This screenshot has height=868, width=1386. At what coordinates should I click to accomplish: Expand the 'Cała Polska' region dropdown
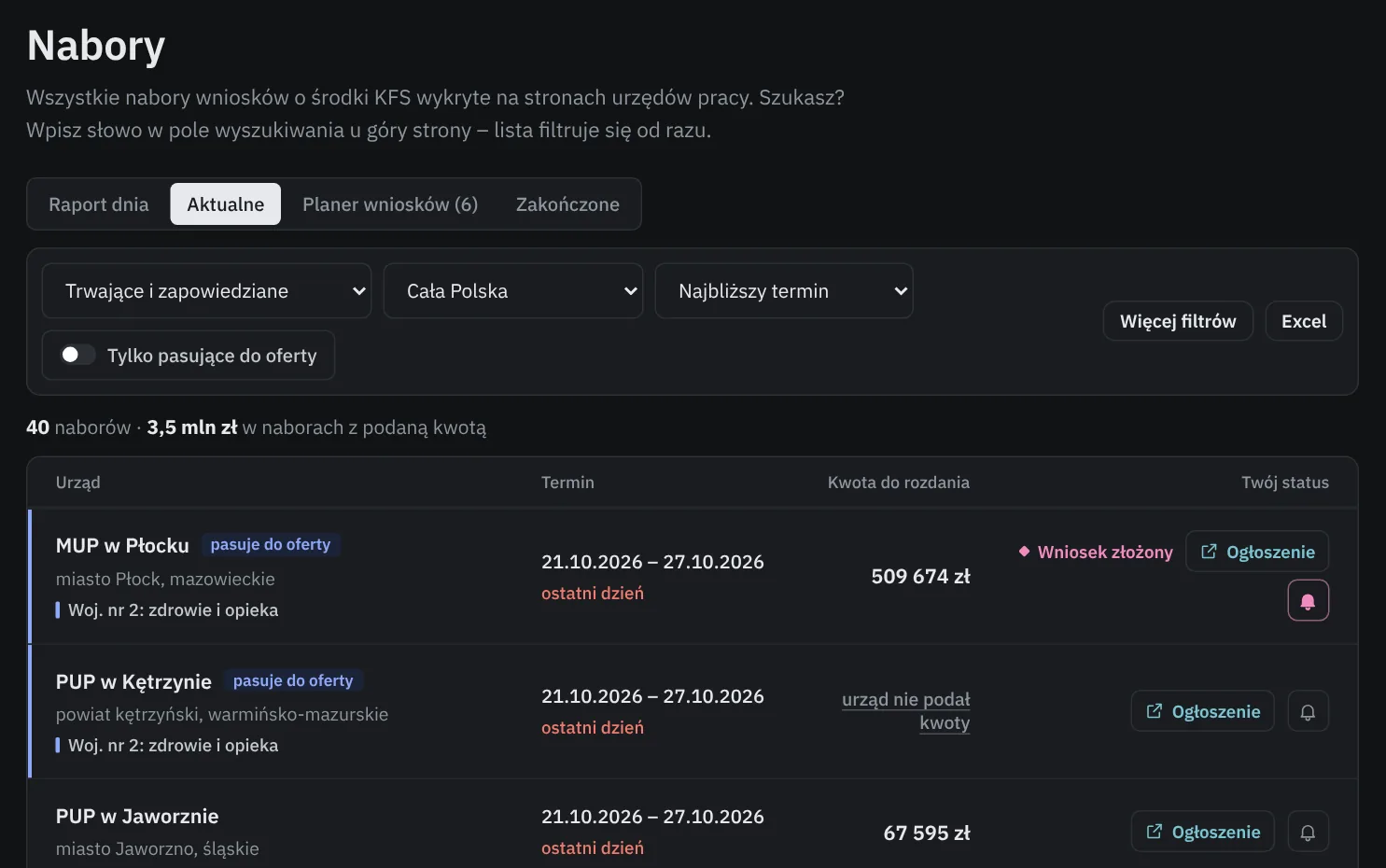513,291
